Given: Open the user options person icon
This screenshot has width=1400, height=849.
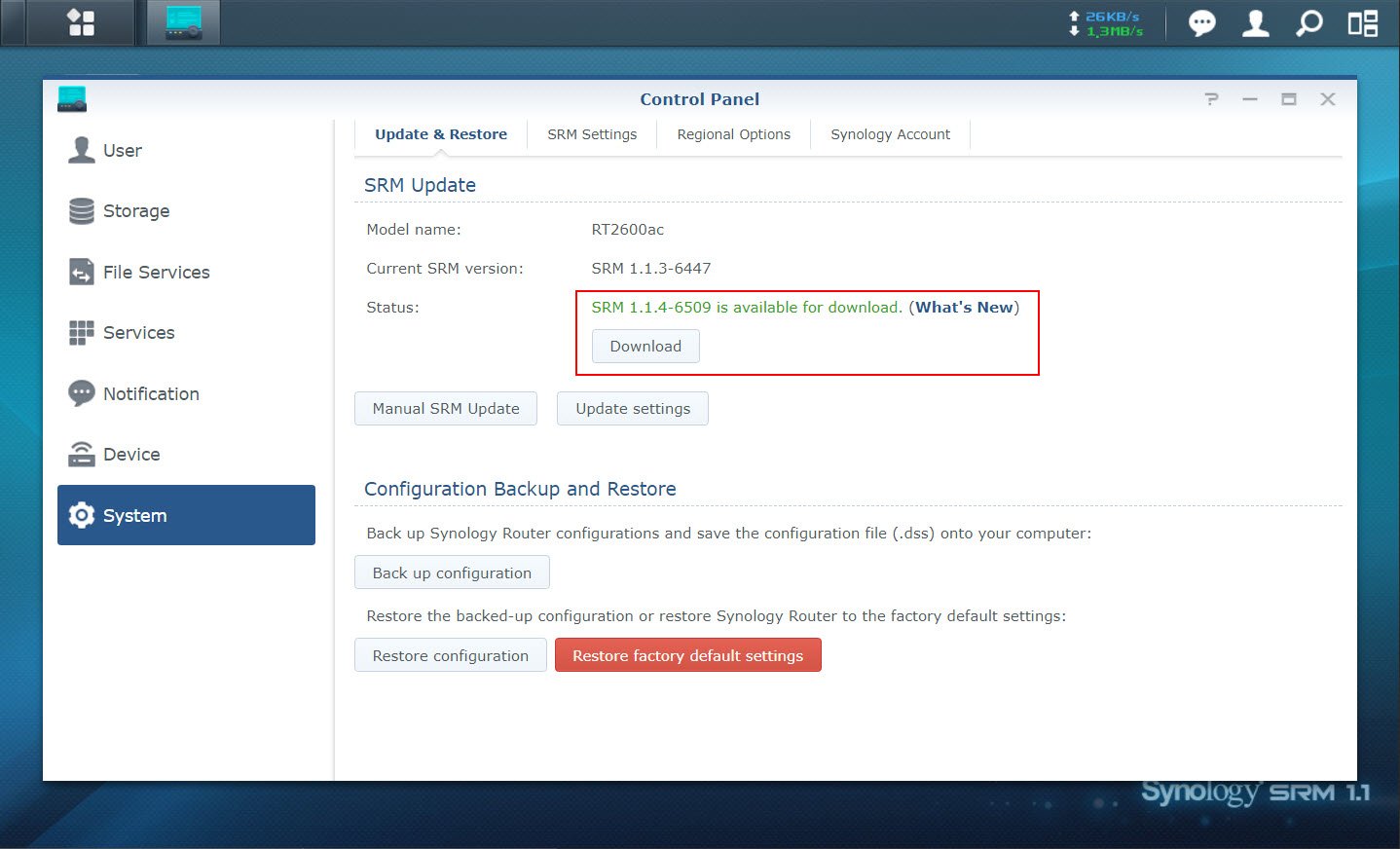Looking at the screenshot, I should point(1256,22).
